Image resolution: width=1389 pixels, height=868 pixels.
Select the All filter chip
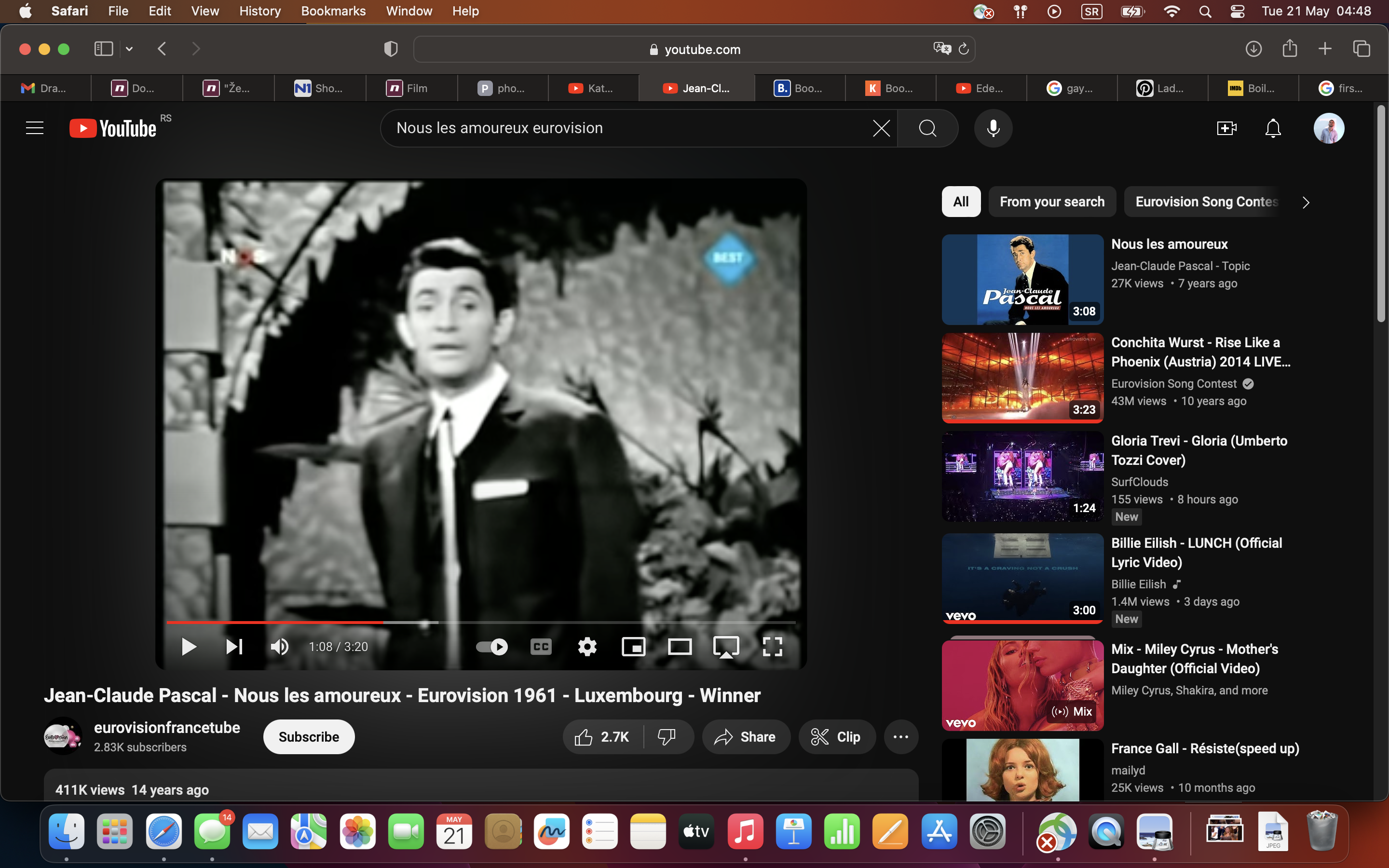[x=961, y=202]
